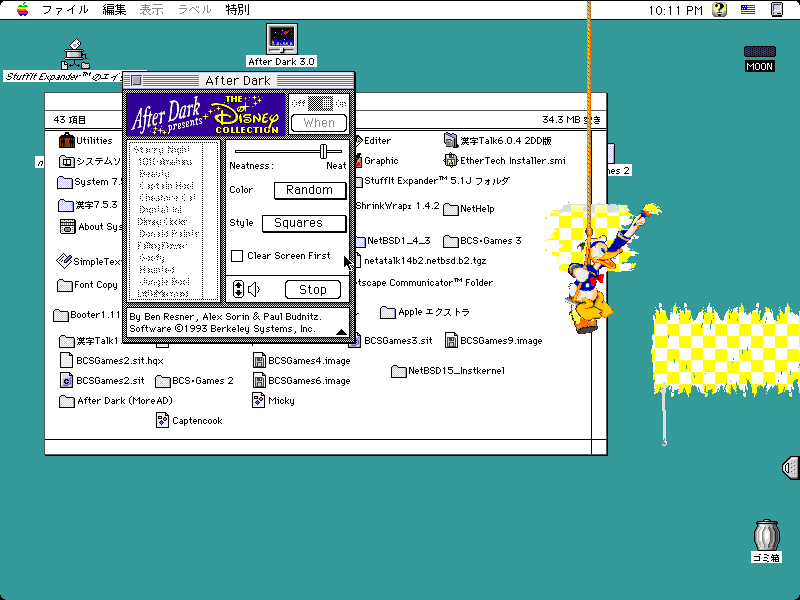
Task: Open the 特別 menu in the menu bar
Action: (x=237, y=10)
